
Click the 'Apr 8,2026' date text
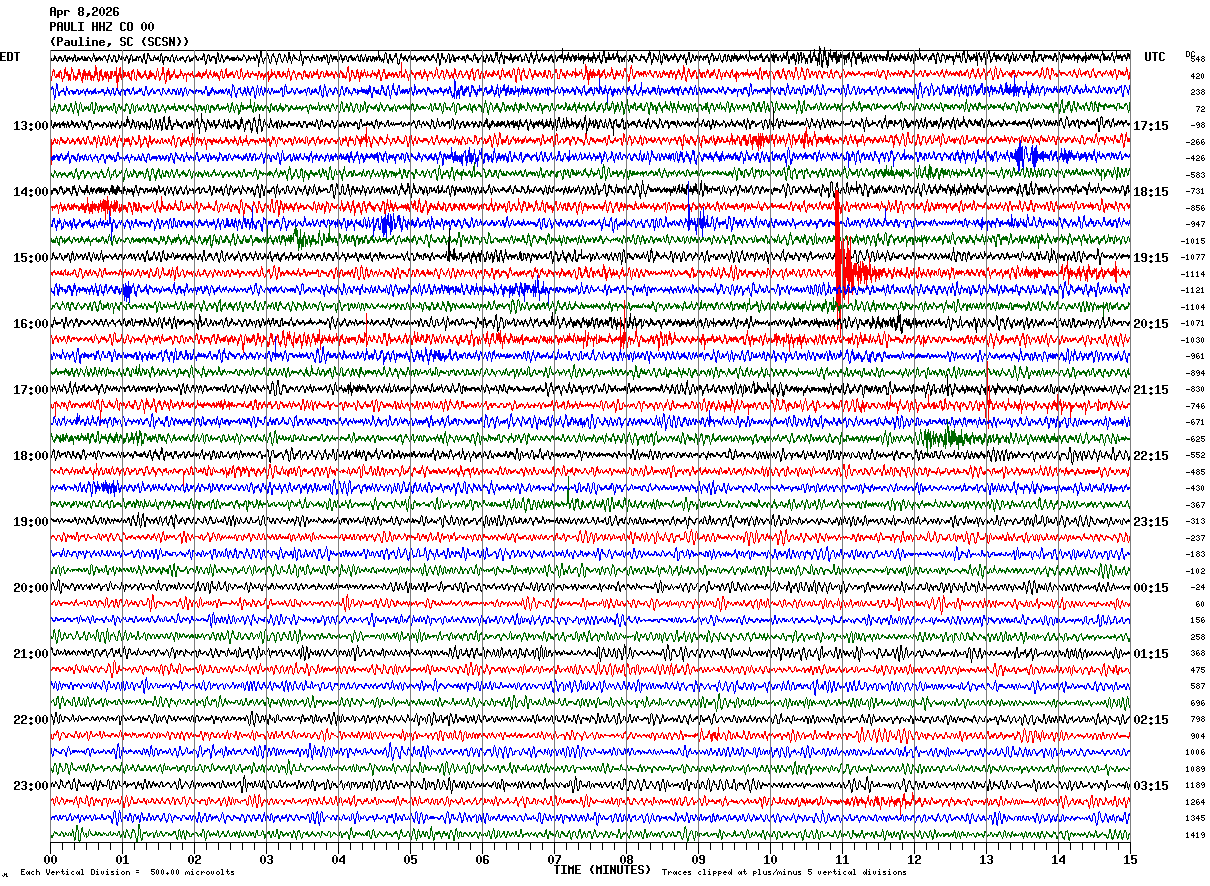(84, 12)
